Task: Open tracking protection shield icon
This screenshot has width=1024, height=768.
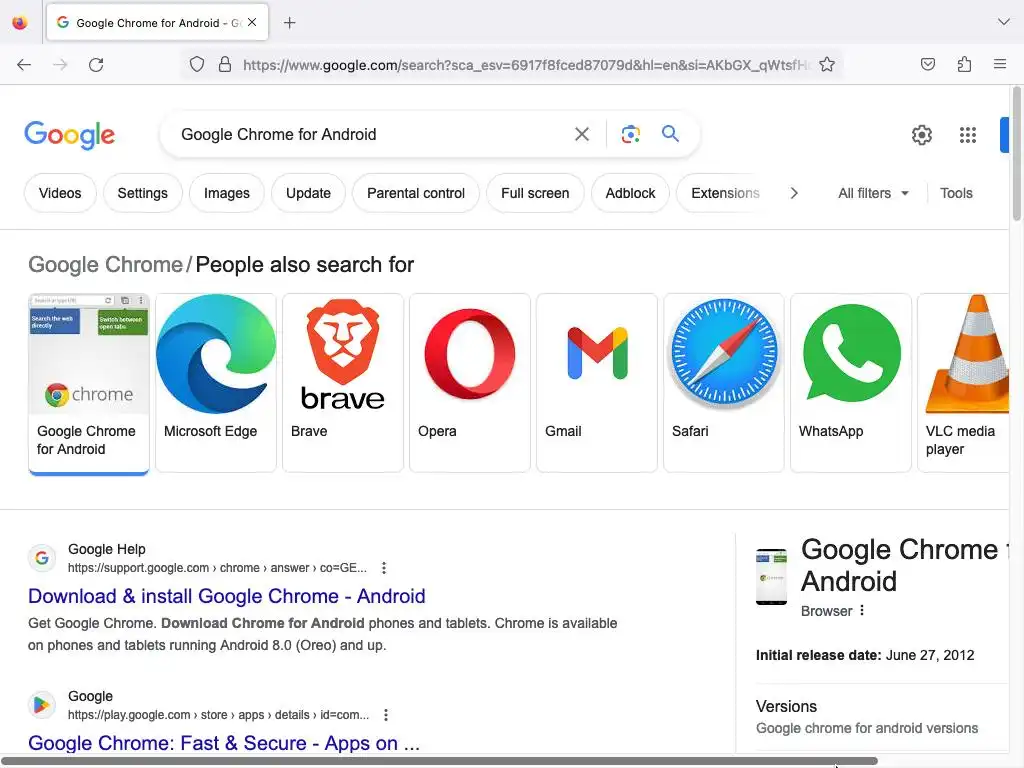Action: tap(197, 64)
